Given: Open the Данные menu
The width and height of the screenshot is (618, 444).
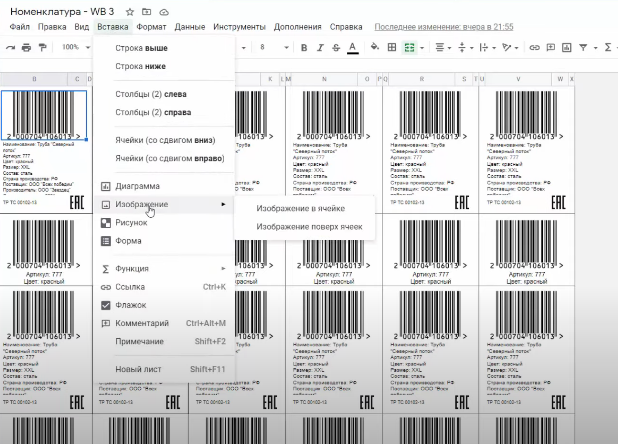Looking at the screenshot, I should 190,27.
